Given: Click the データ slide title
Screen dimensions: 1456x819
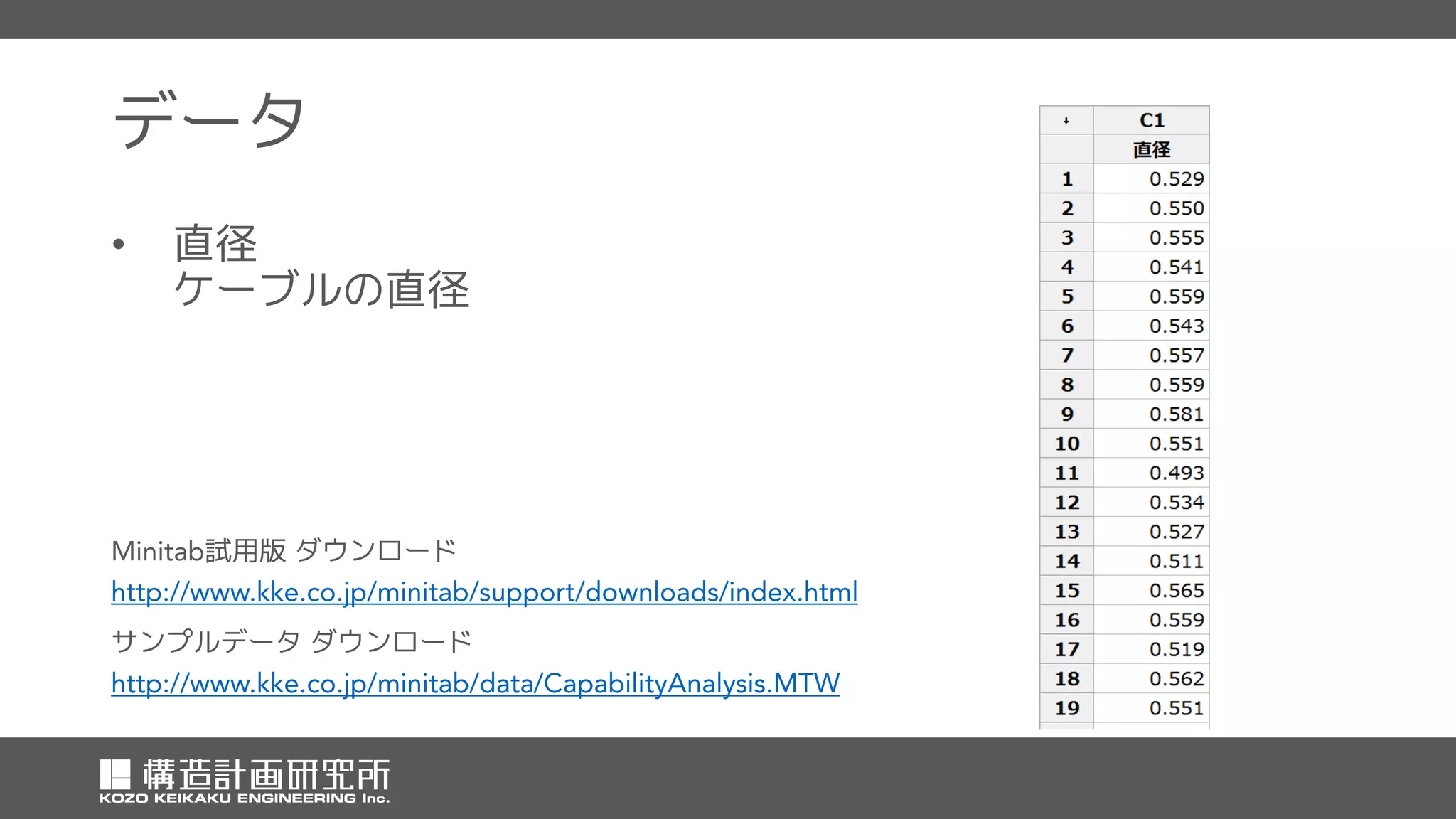Looking at the screenshot, I should (209, 119).
